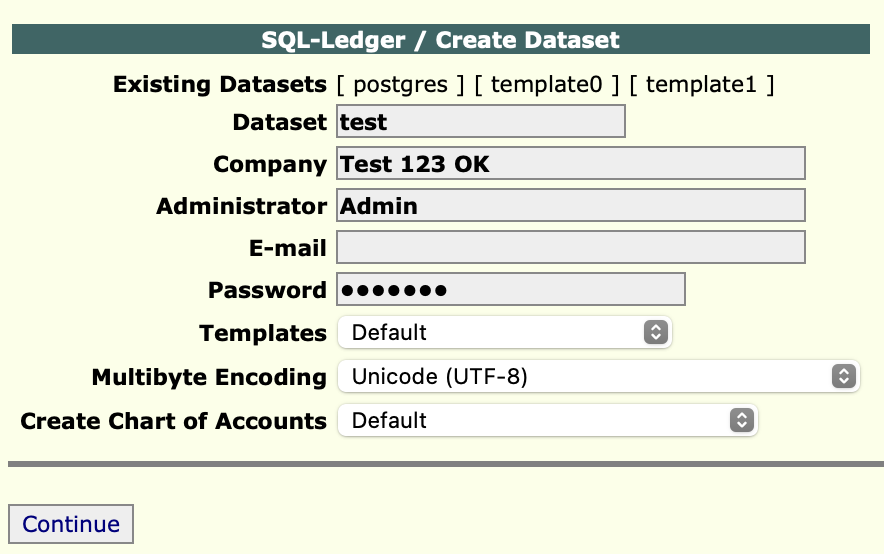Open the Create Chart of Accounts dropdown
This screenshot has height=554, width=884.
click(x=547, y=420)
